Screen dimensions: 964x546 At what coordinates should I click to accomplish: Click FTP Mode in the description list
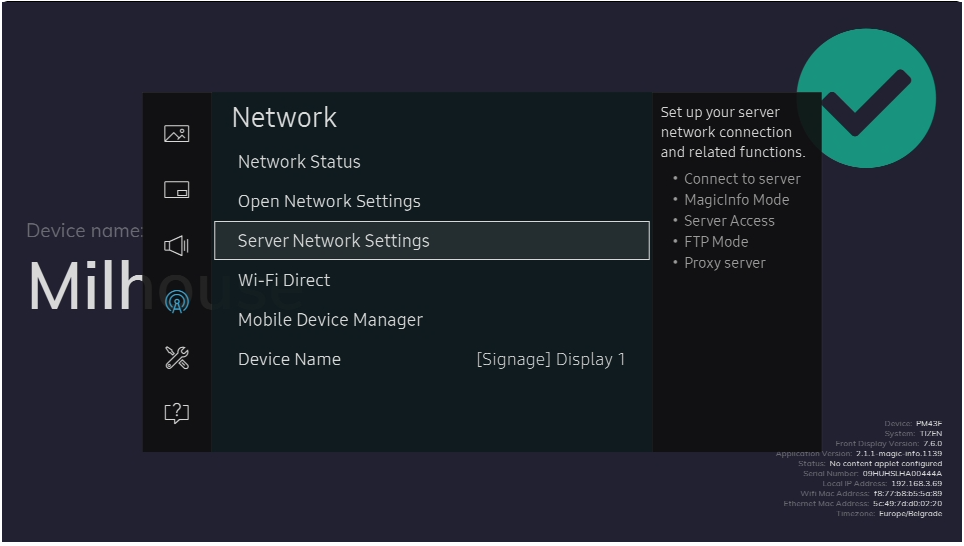click(x=716, y=242)
